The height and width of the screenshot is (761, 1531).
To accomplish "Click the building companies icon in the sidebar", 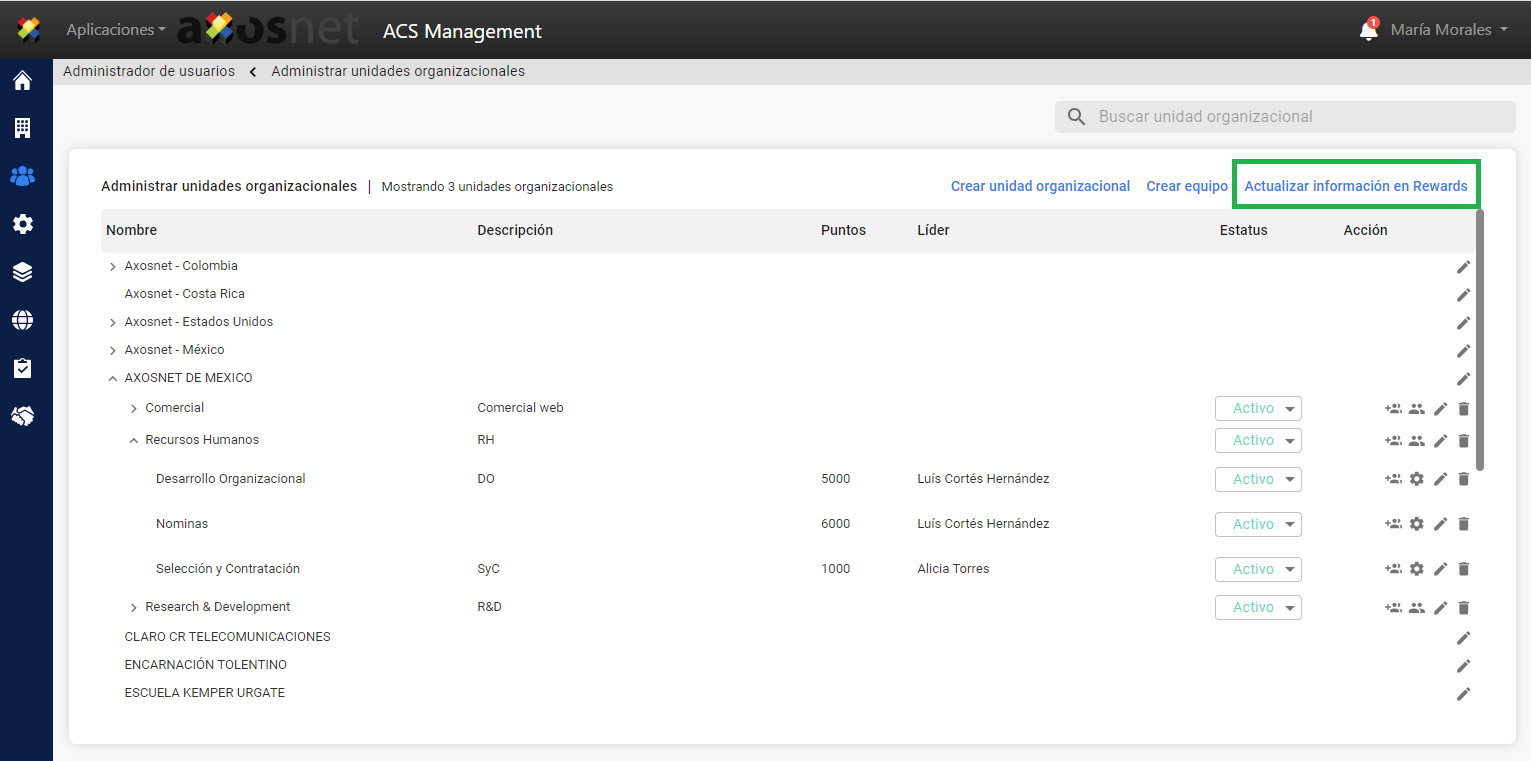I will [22, 128].
